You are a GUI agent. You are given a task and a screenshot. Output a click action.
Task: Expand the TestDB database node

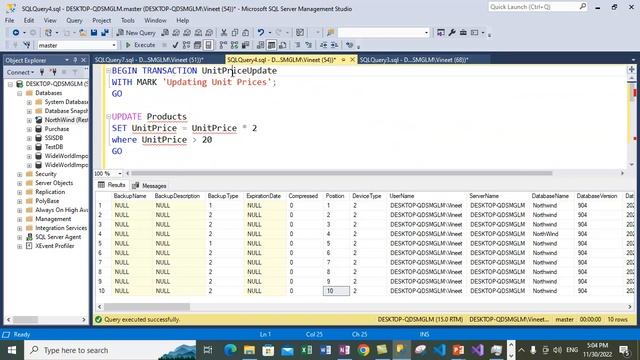[x=29, y=147]
